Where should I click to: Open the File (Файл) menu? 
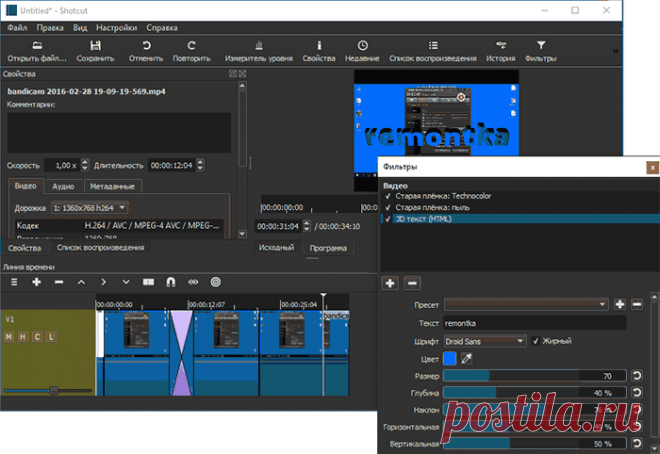(17, 28)
